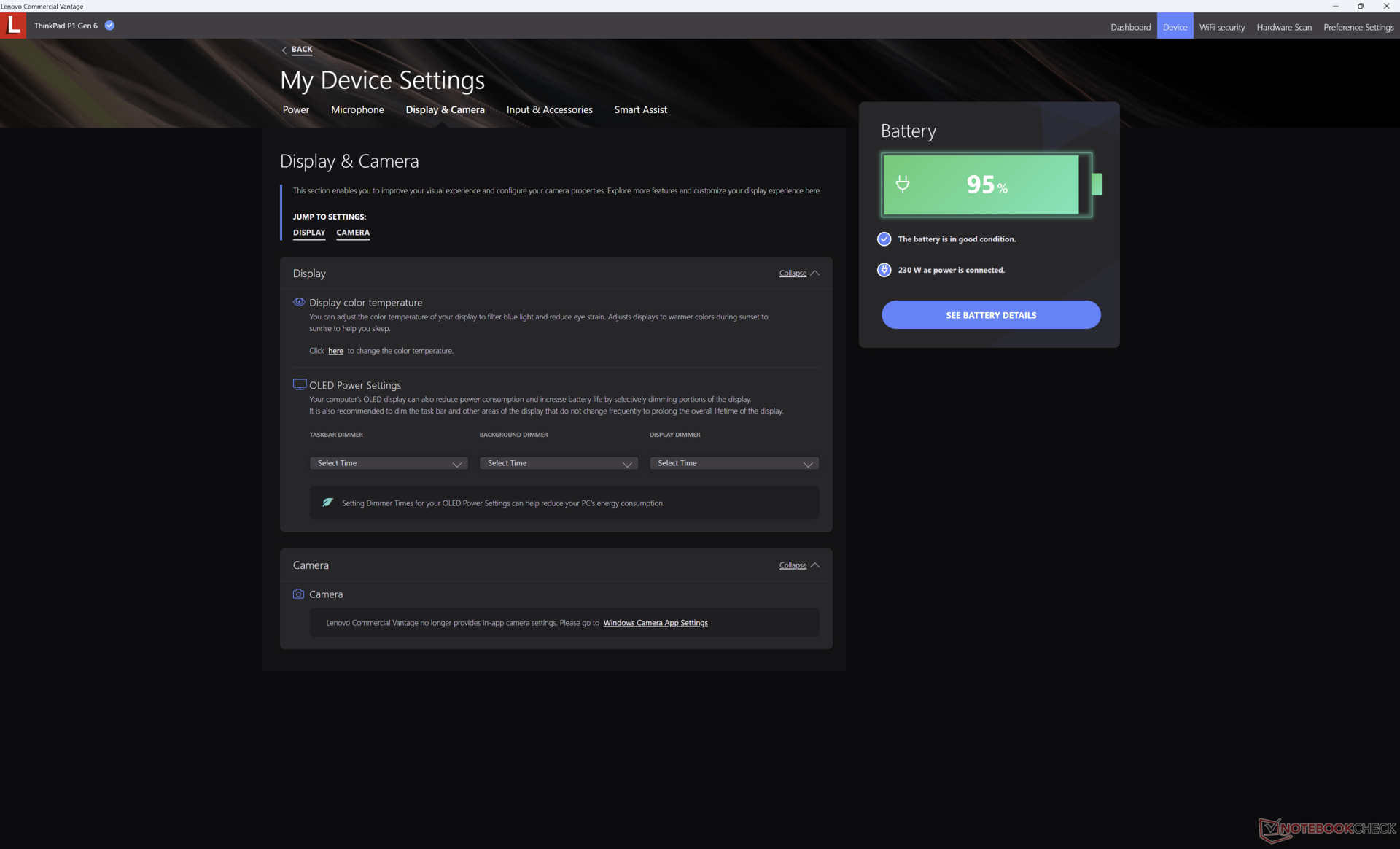
Task: Open the Taskbar Dimmer Select Time dropdown
Action: tap(388, 463)
